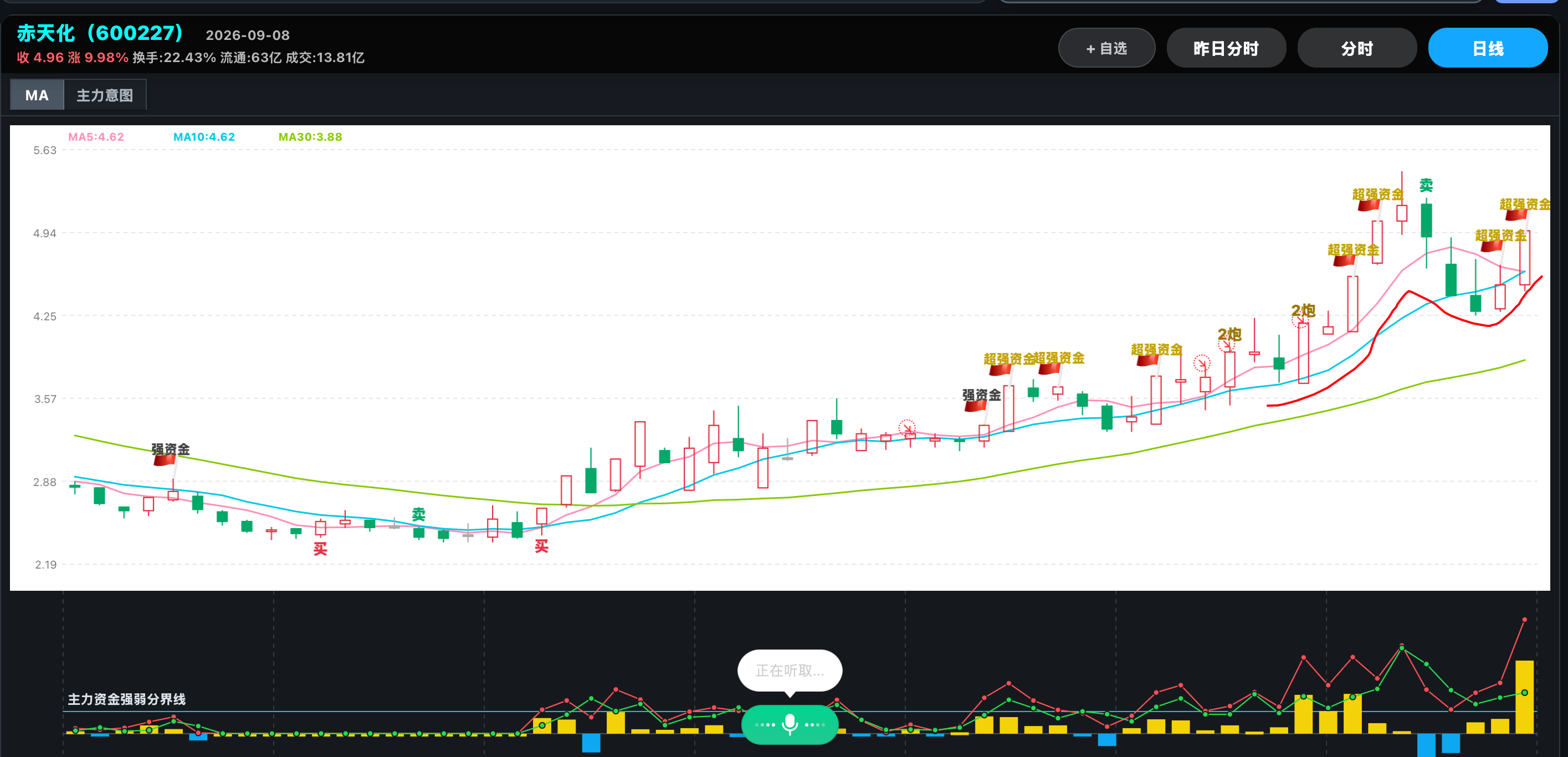1568x757 pixels.
Task: Click the 强资金 flag icon mid-chart
Action: (975, 406)
